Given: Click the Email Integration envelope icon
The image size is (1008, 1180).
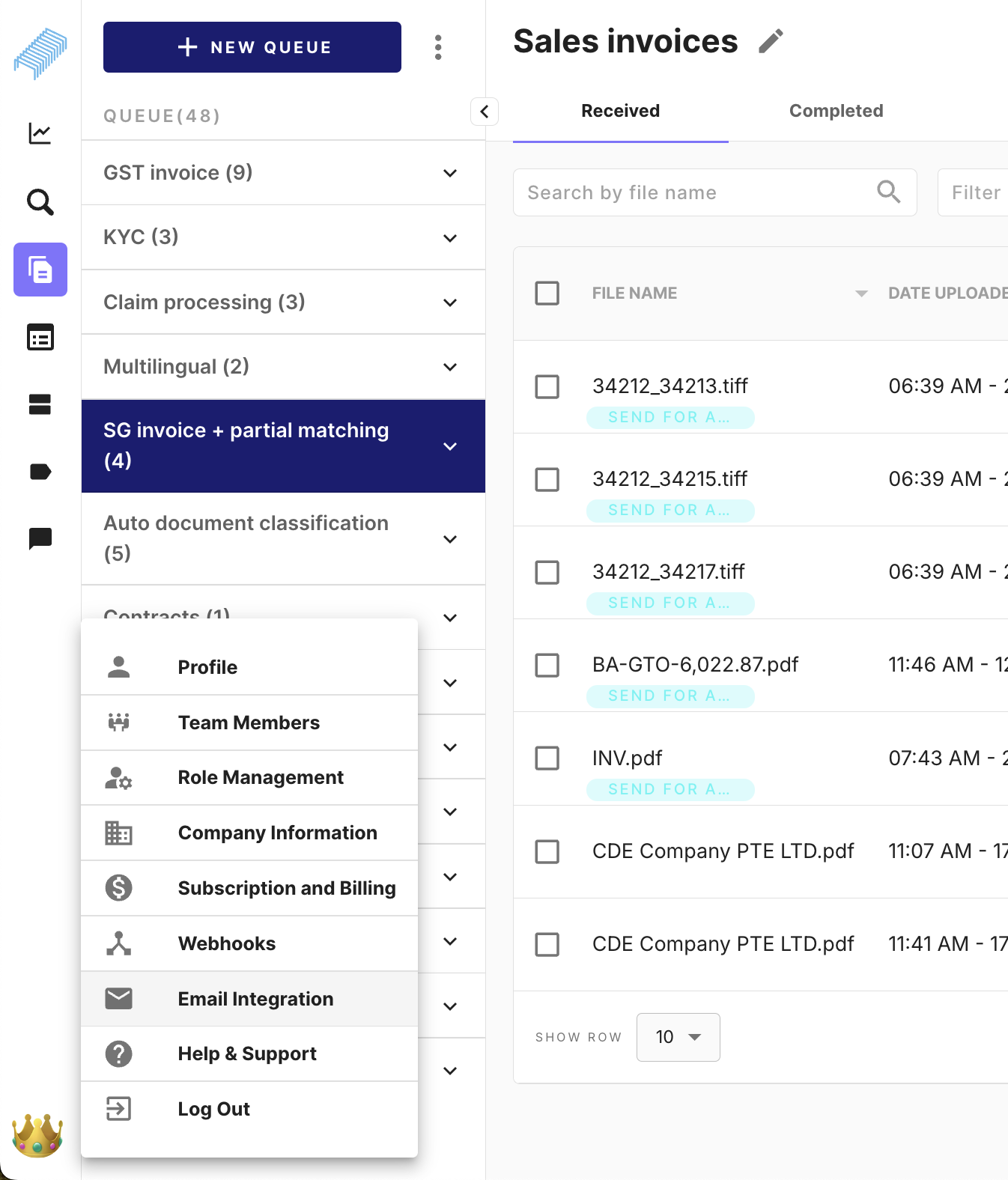Looking at the screenshot, I should tap(118, 998).
